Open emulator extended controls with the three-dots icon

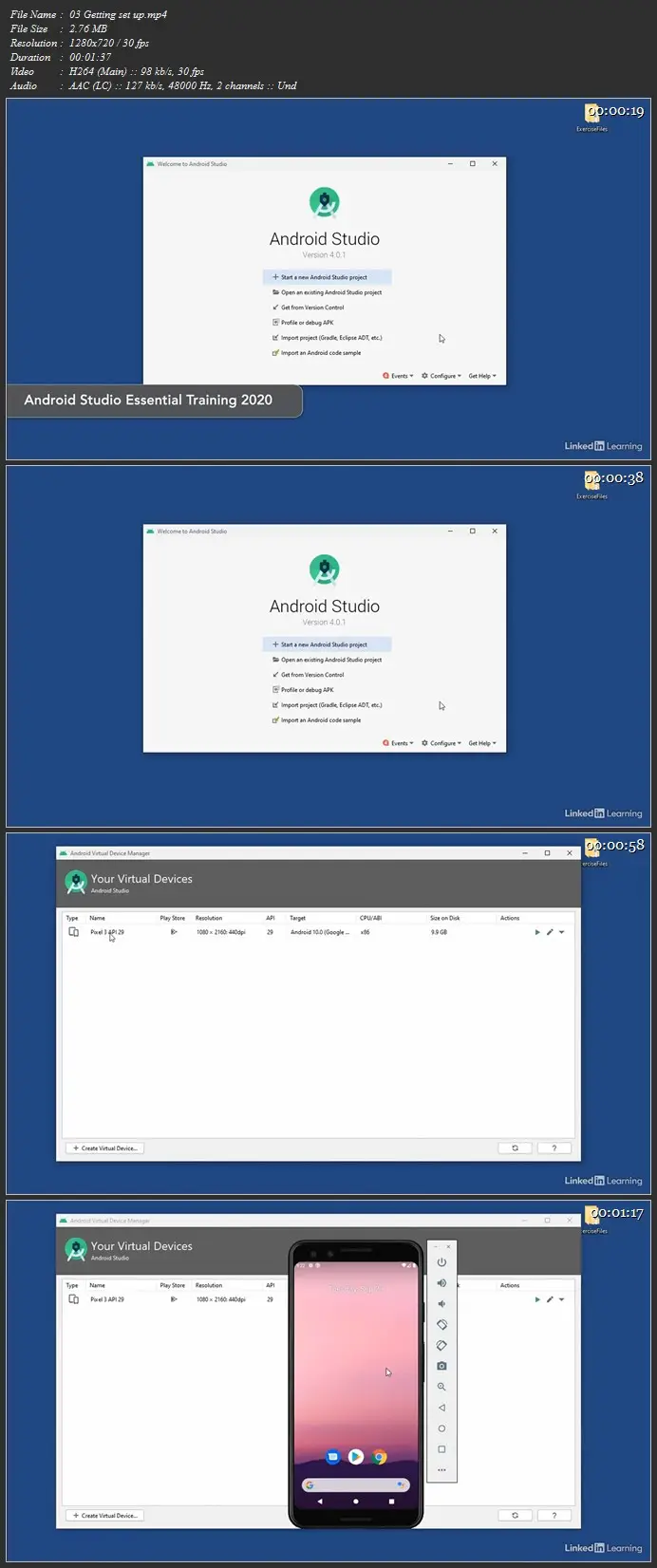[441, 1470]
